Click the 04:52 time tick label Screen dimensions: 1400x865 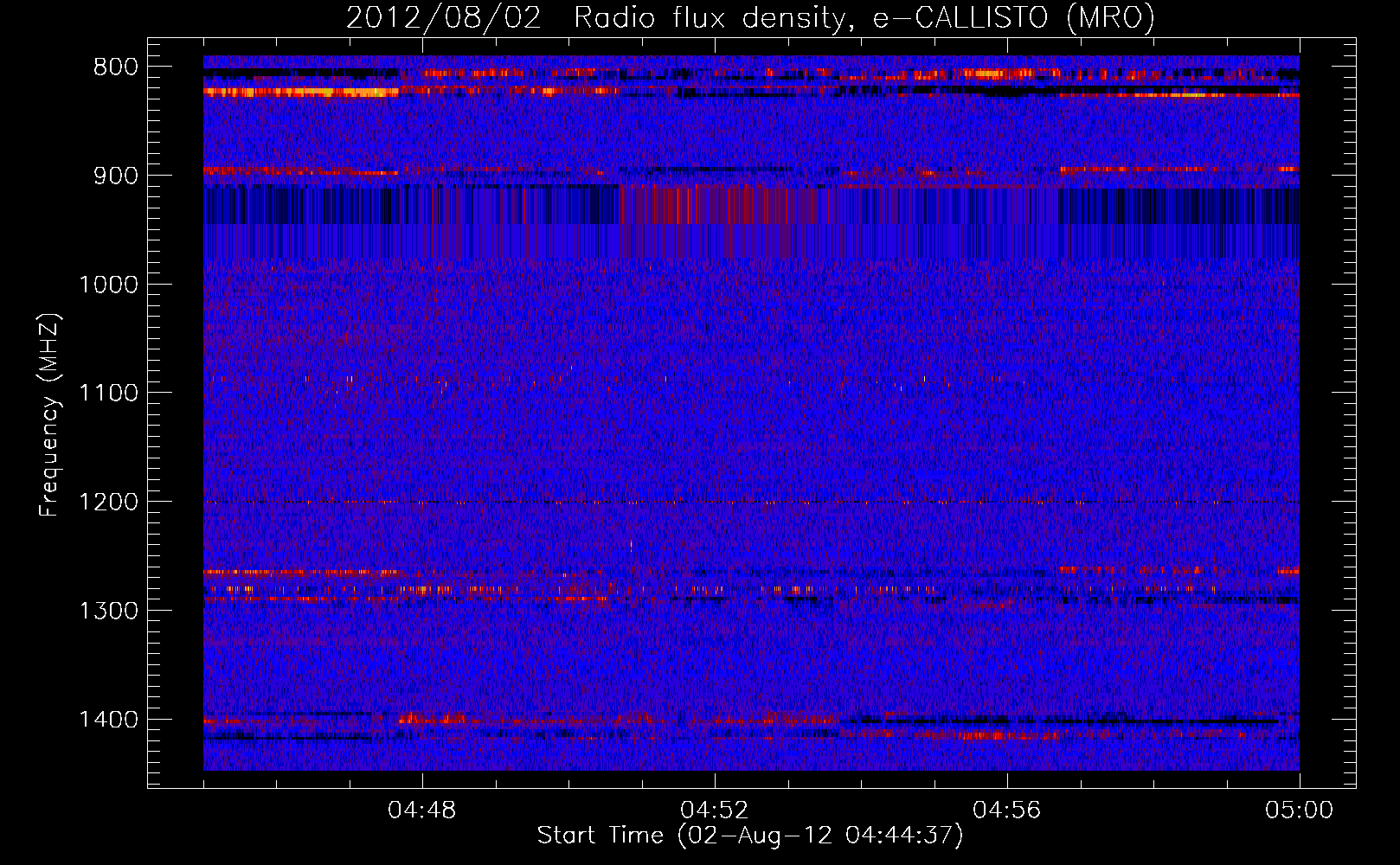[715, 811]
